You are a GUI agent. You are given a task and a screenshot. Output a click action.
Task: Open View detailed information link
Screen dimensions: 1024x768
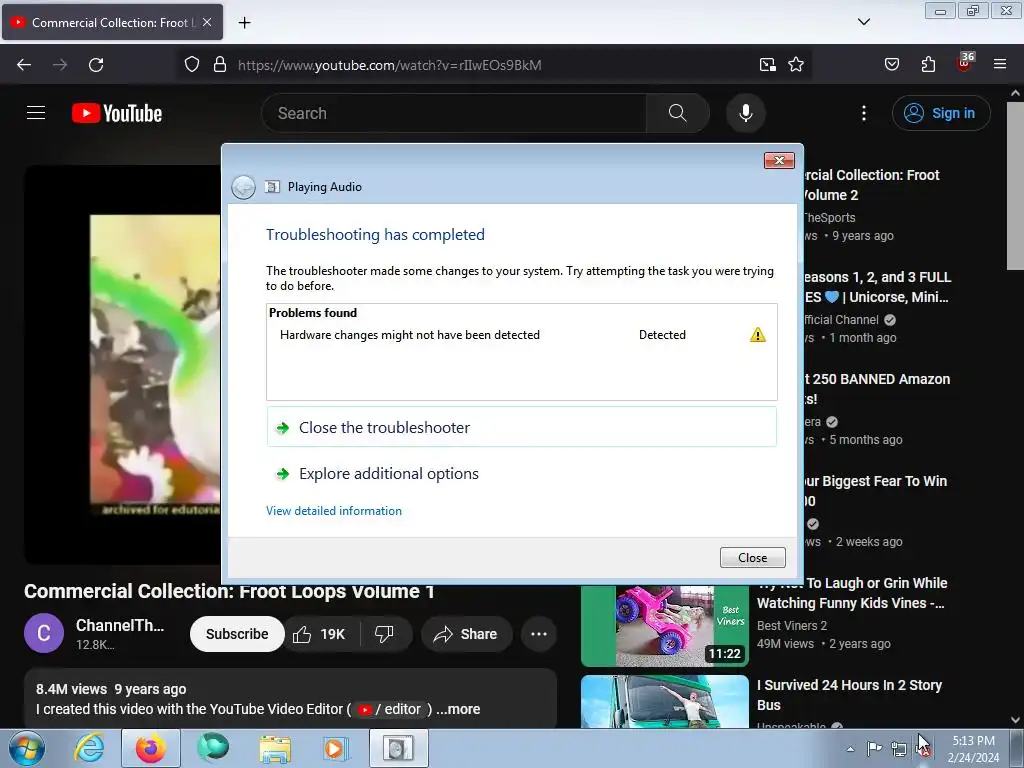pos(334,511)
